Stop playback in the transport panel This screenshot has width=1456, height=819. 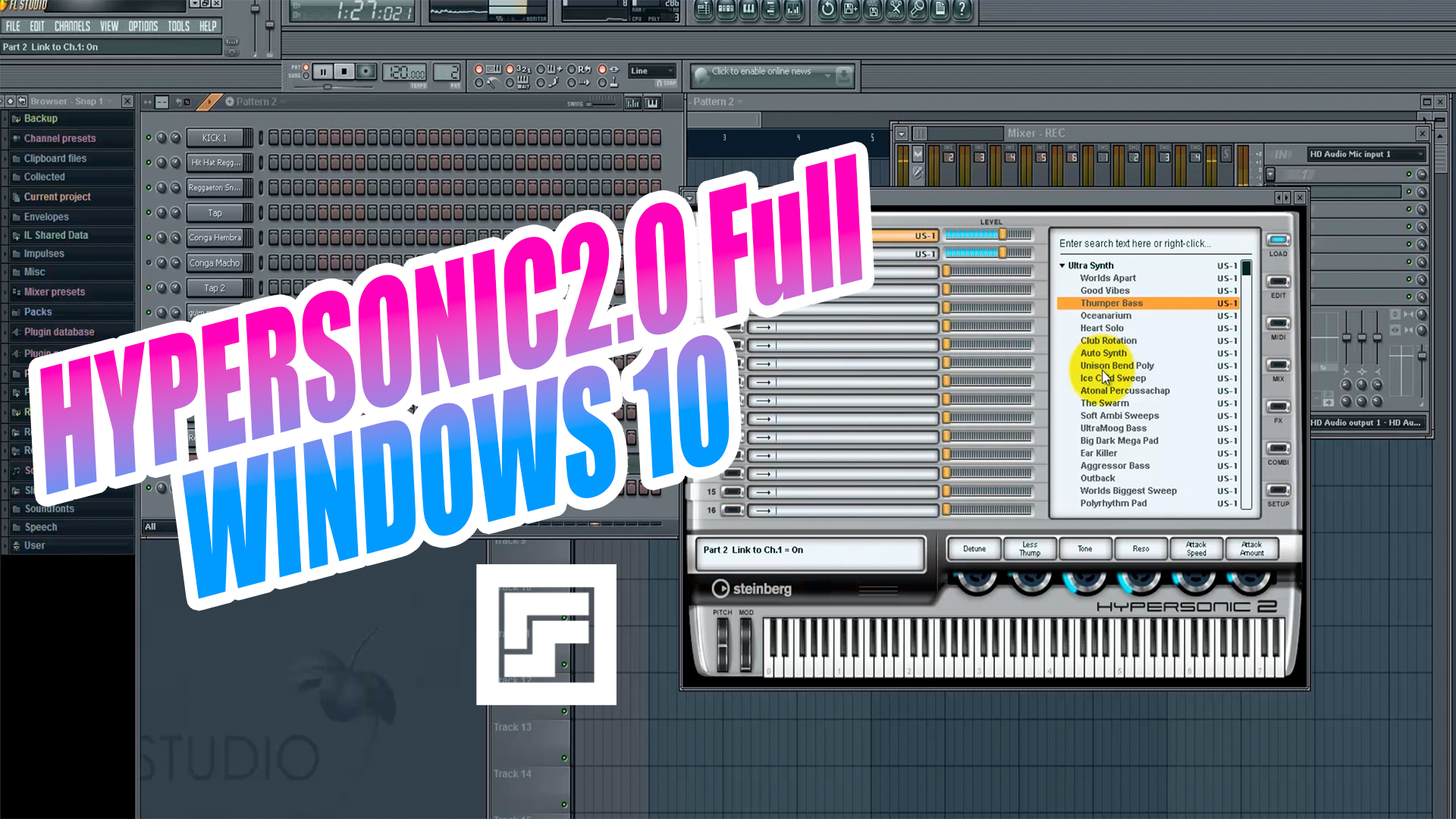[x=344, y=72]
